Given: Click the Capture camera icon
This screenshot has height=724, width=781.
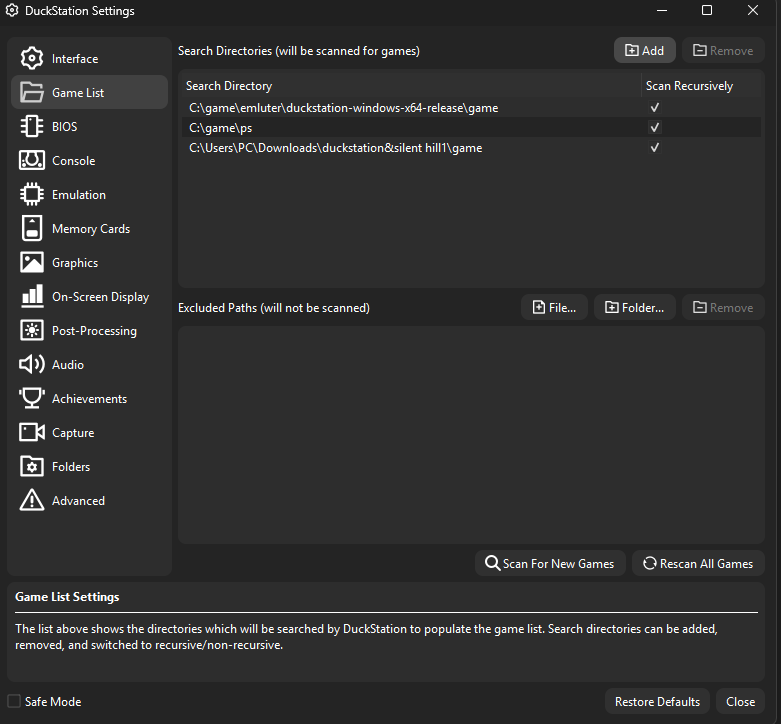Looking at the screenshot, I should point(32,432).
